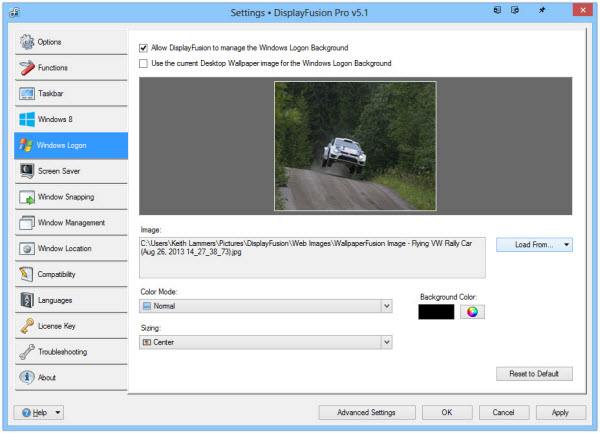Expand the Help button dropdown arrow
Screen dimensions: 600x433
pos(58,413)
